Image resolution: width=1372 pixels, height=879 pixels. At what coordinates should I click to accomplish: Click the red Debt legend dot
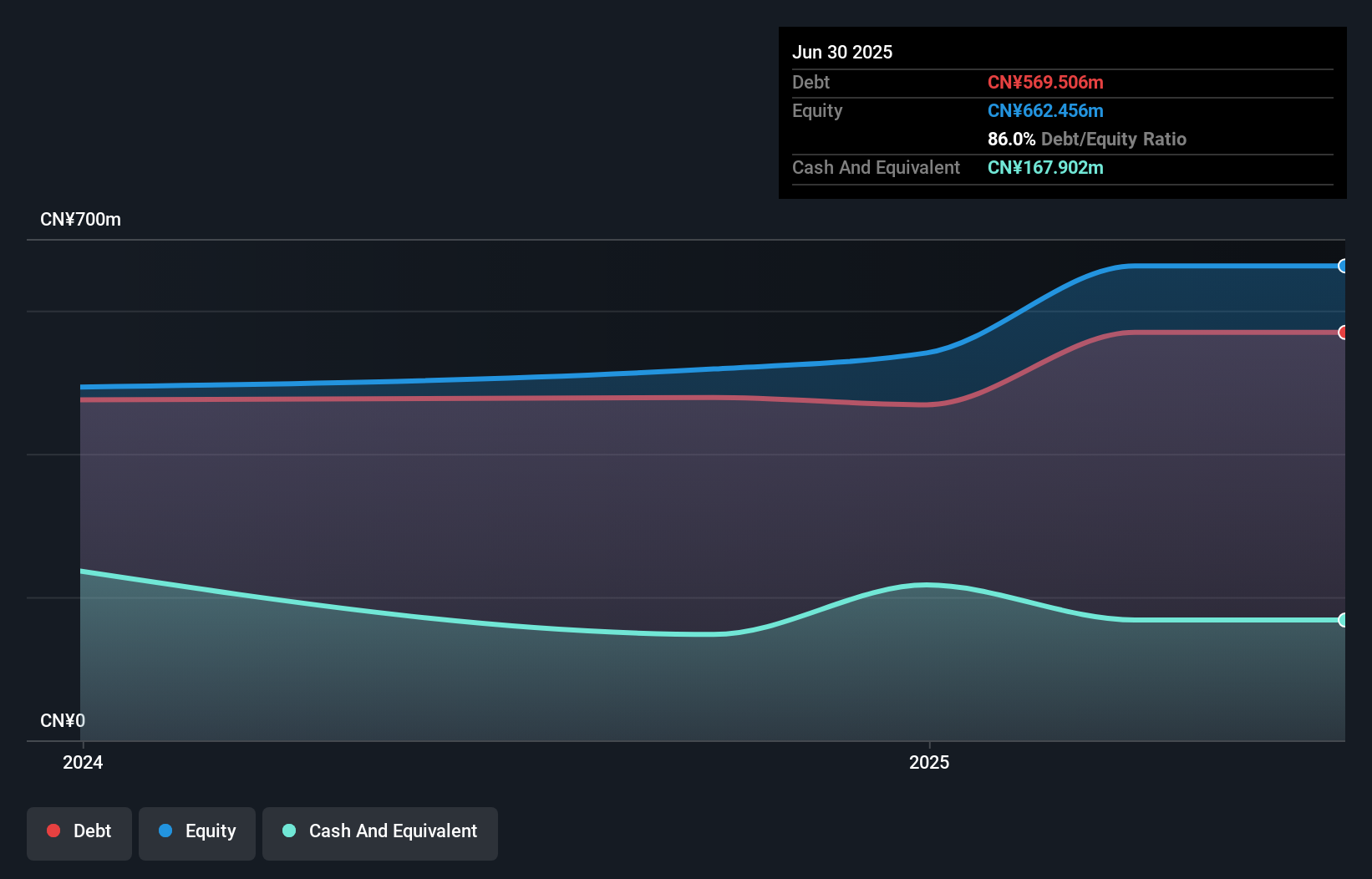click(53, 831)
